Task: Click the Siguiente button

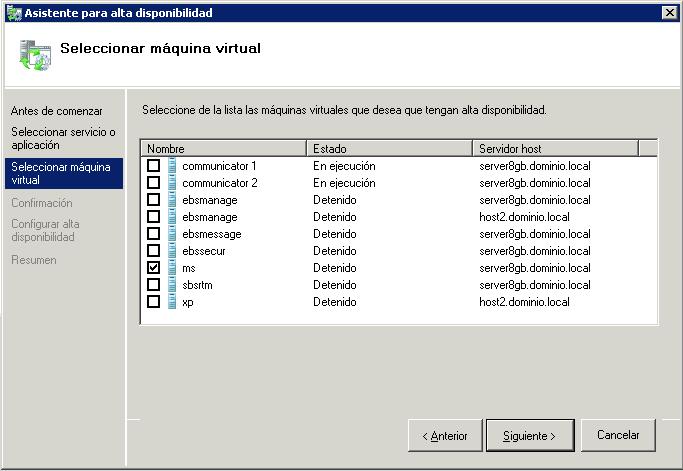Action: [530, 435]
